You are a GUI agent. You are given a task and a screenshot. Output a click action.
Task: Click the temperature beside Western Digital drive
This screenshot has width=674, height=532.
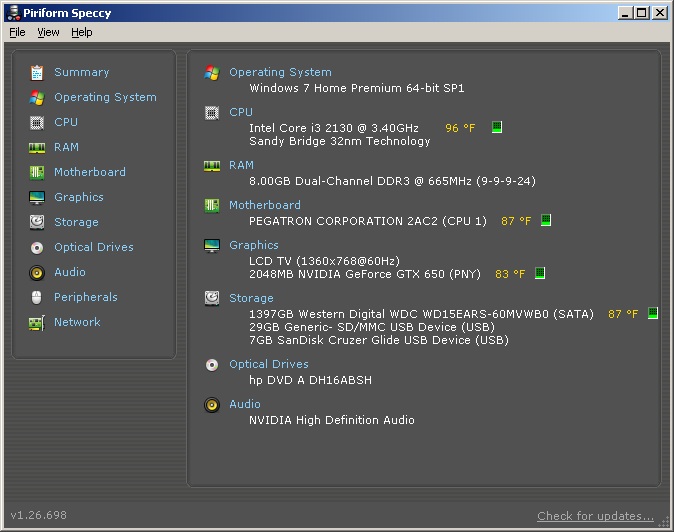coord(623,314)
